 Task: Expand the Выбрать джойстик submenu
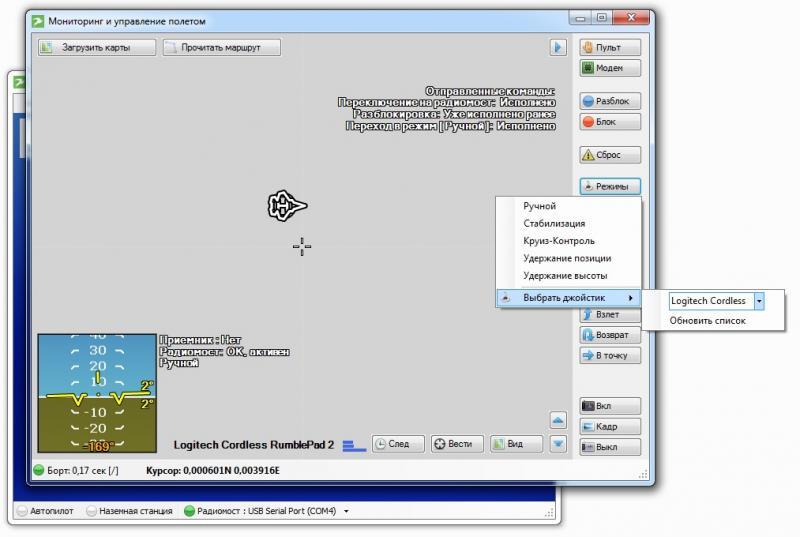coord(568,298)
